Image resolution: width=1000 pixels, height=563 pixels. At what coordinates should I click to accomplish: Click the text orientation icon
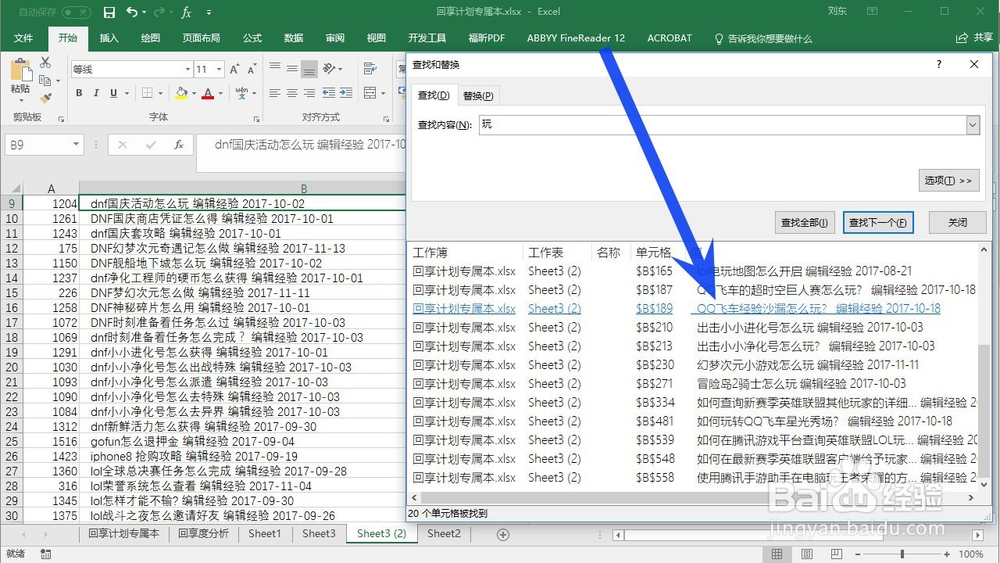pyautogui.click(x=329, y=68)
